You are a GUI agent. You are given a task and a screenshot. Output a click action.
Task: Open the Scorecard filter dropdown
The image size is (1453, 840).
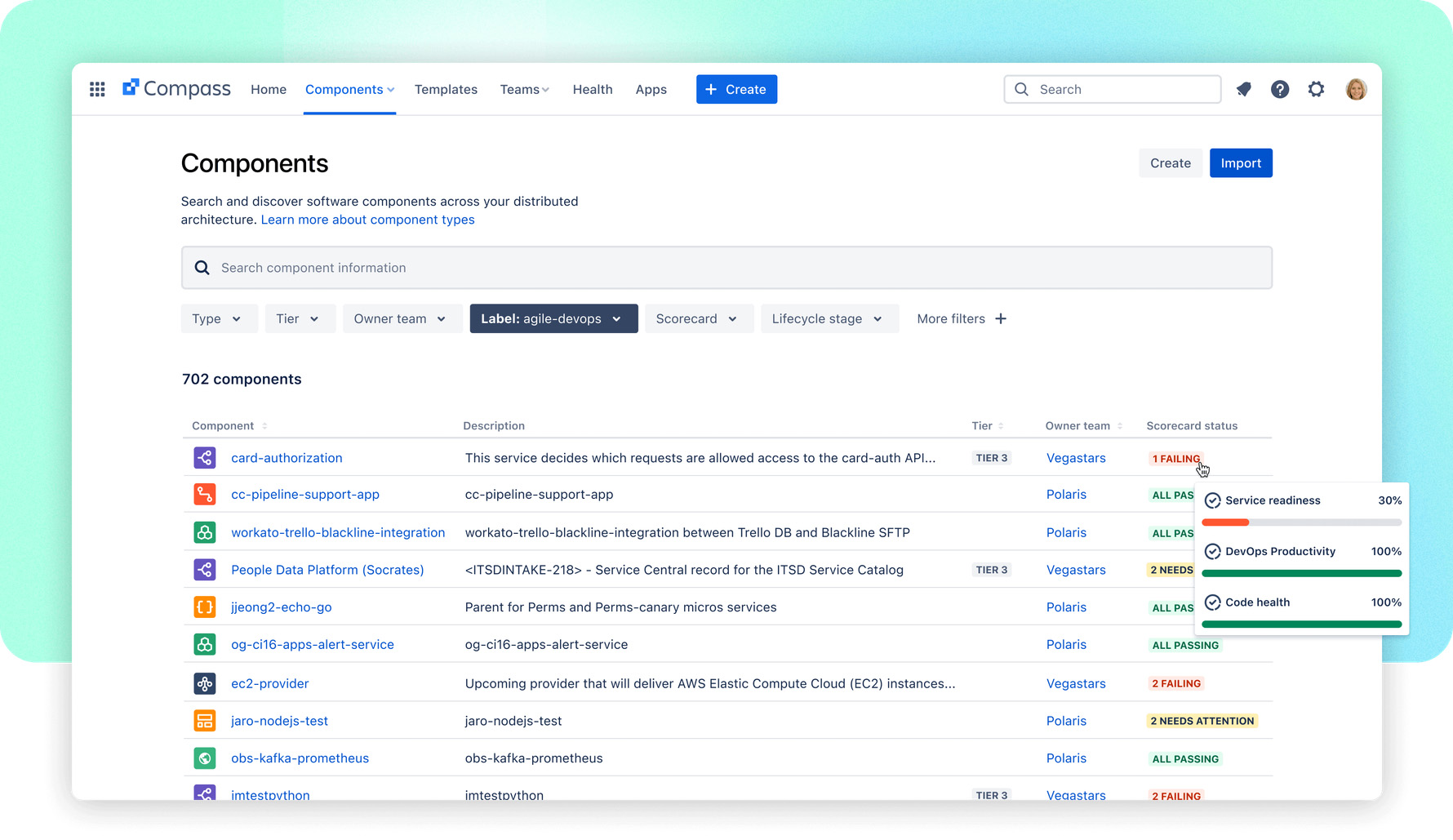point(699,318)
